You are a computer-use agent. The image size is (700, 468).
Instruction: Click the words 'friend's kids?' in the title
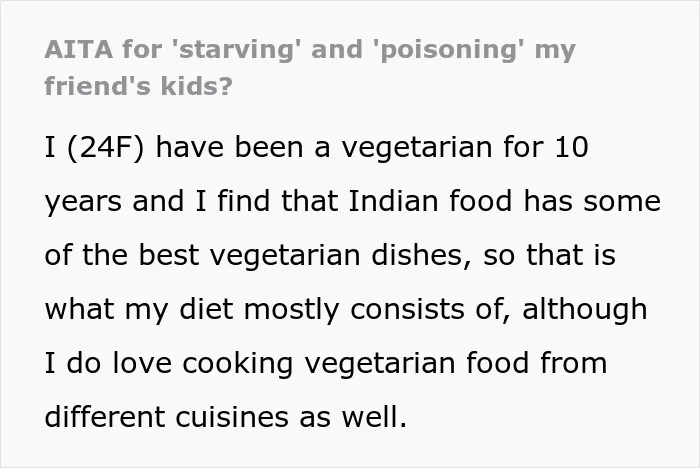click(138, 85)
